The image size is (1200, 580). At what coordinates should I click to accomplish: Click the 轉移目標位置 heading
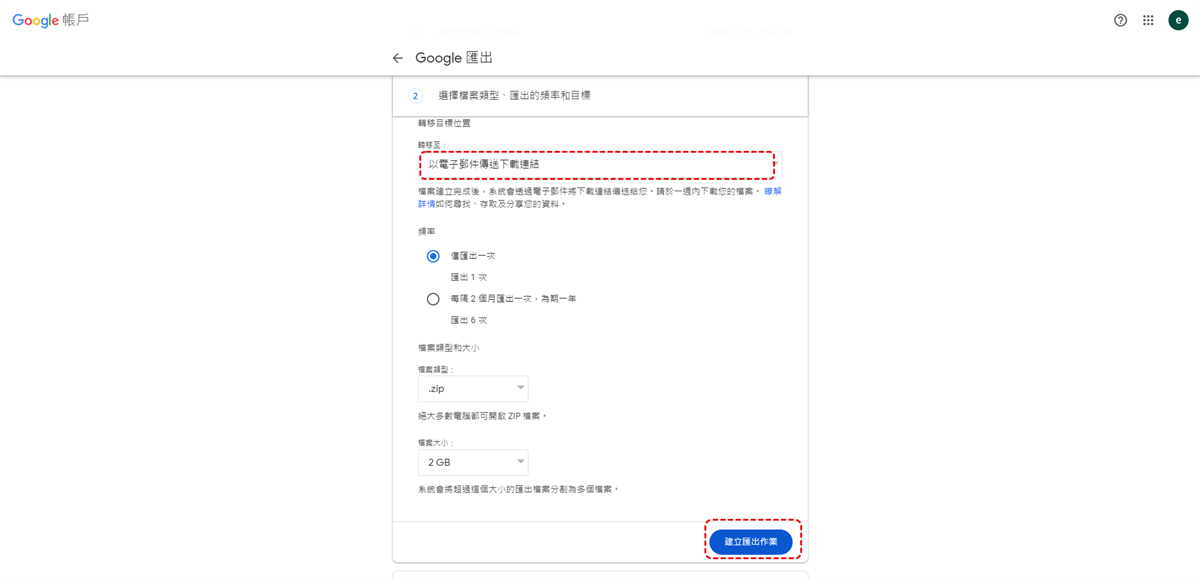[x=445, y=123]
